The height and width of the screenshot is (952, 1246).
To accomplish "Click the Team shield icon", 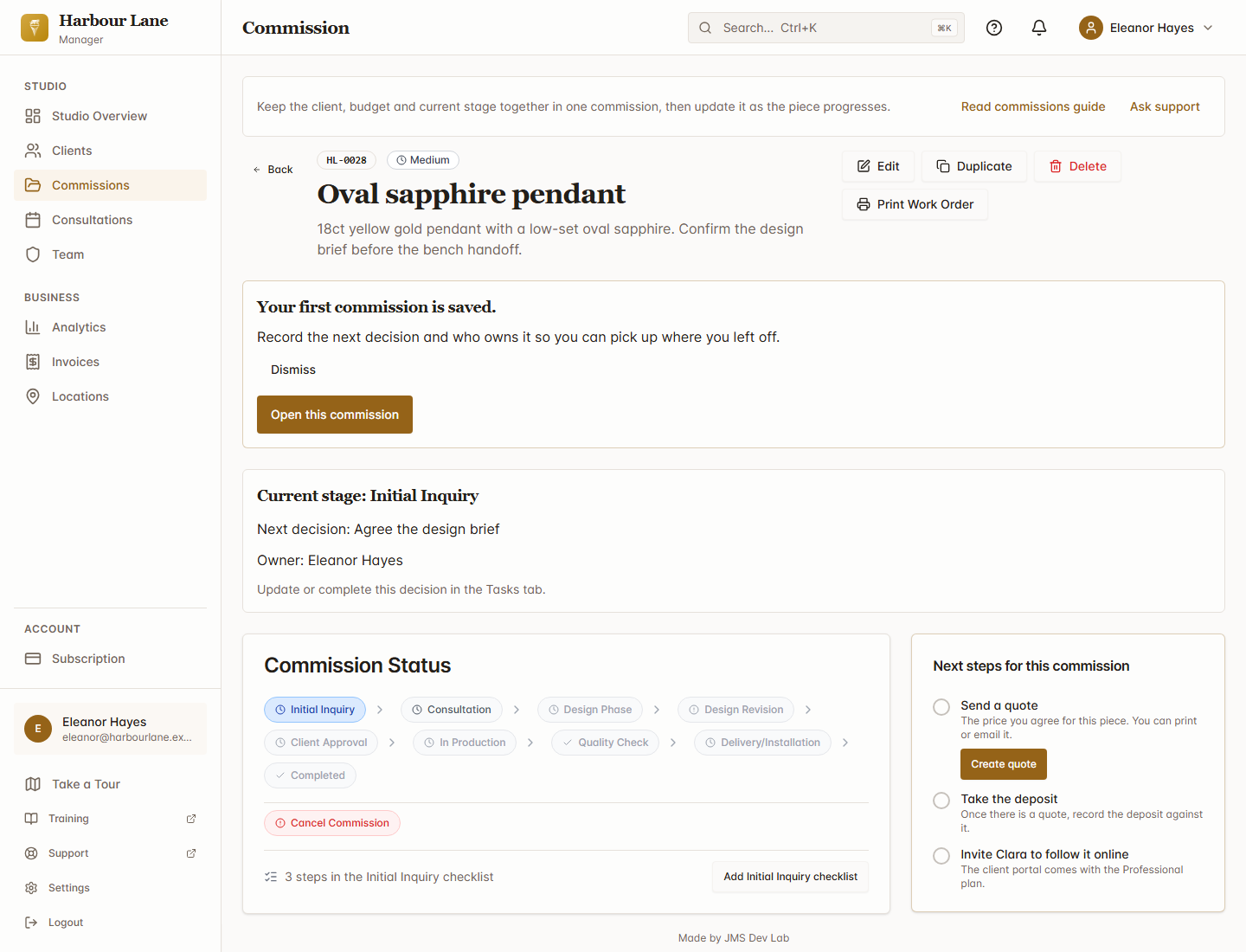I will click(33, 254).
